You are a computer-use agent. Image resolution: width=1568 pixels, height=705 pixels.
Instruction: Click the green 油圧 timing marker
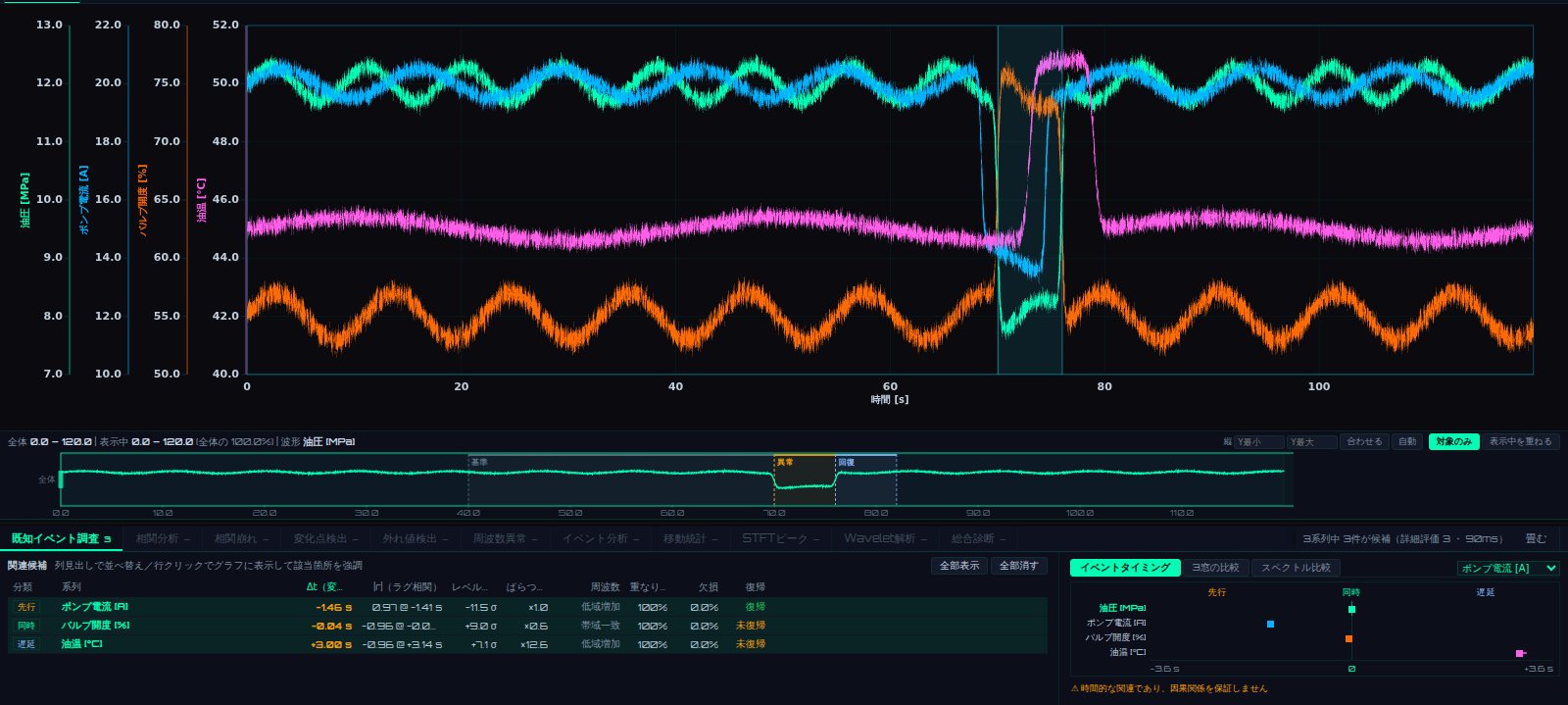pos(1351,609)
